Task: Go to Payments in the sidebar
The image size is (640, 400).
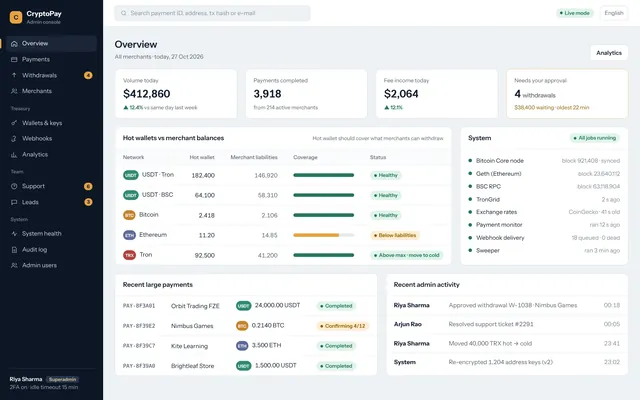Action: (x=51, y=60)
